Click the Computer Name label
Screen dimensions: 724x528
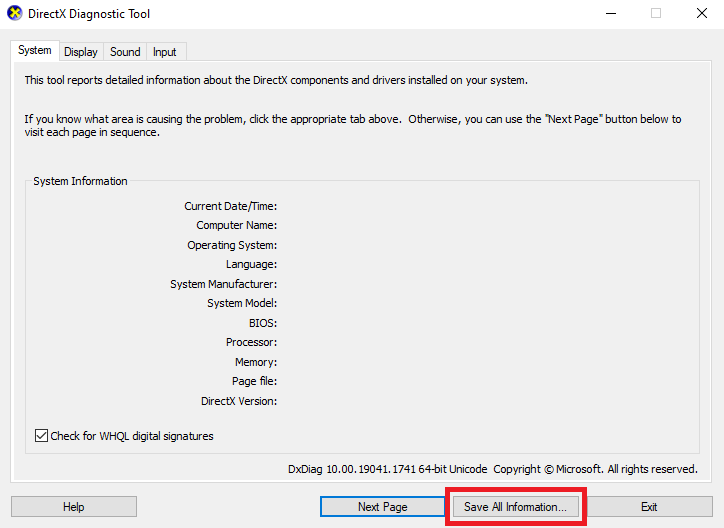point(236,225)
